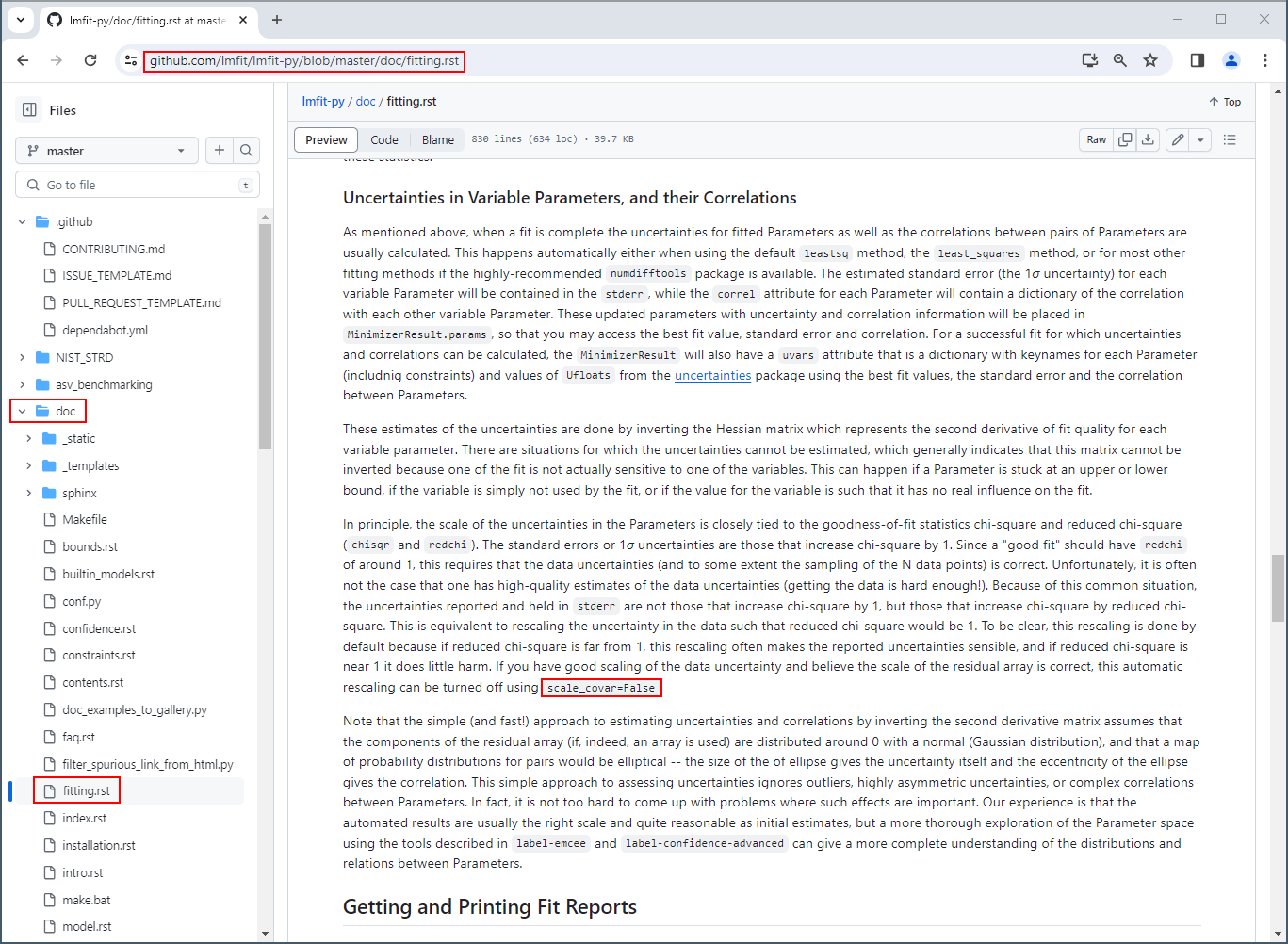Viewport: 1288px width, 944px height.
Task: Download the raw file
Action: coord(1148,139)
